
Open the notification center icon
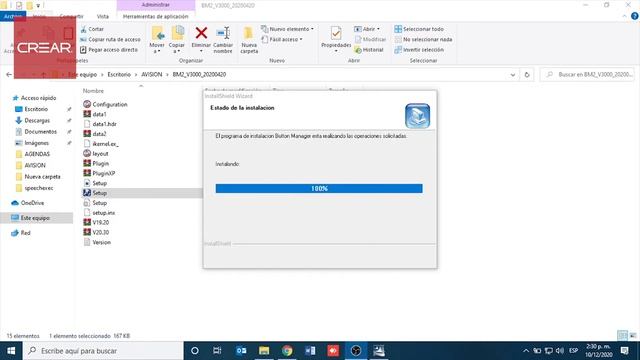[624, 351]
